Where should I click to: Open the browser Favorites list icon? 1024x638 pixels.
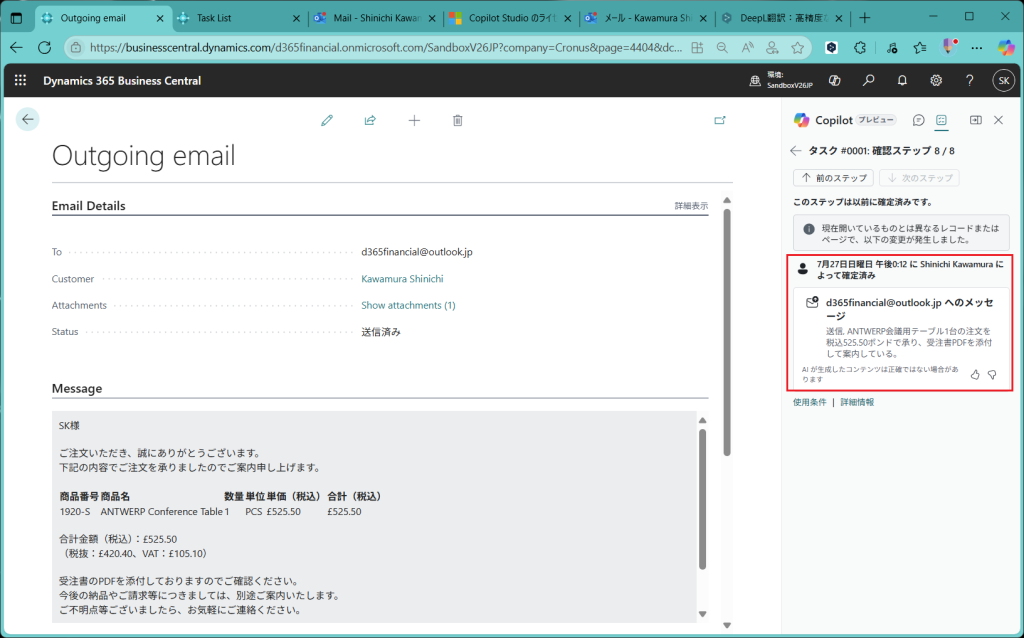tap(920, 48)
